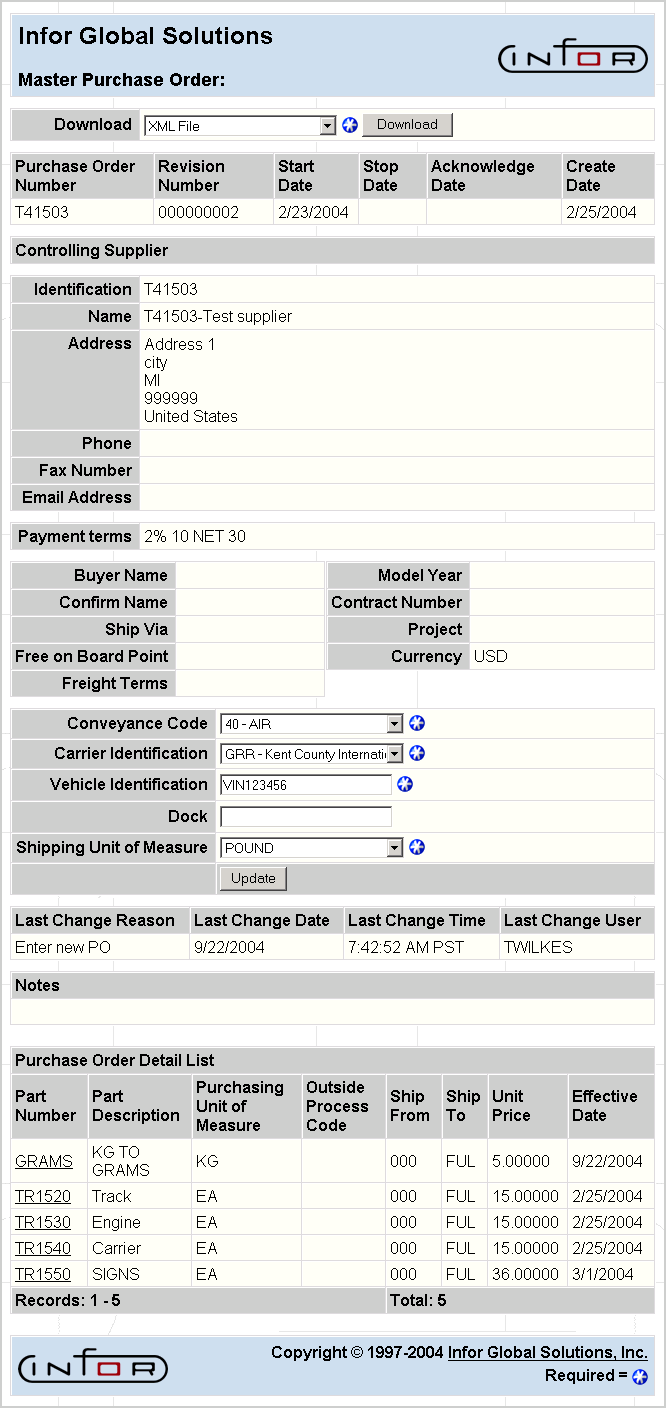The height and width of the screenshot is (1408, 666).
Task: Click the required legend icon in footer
Action: point(640,1377)
